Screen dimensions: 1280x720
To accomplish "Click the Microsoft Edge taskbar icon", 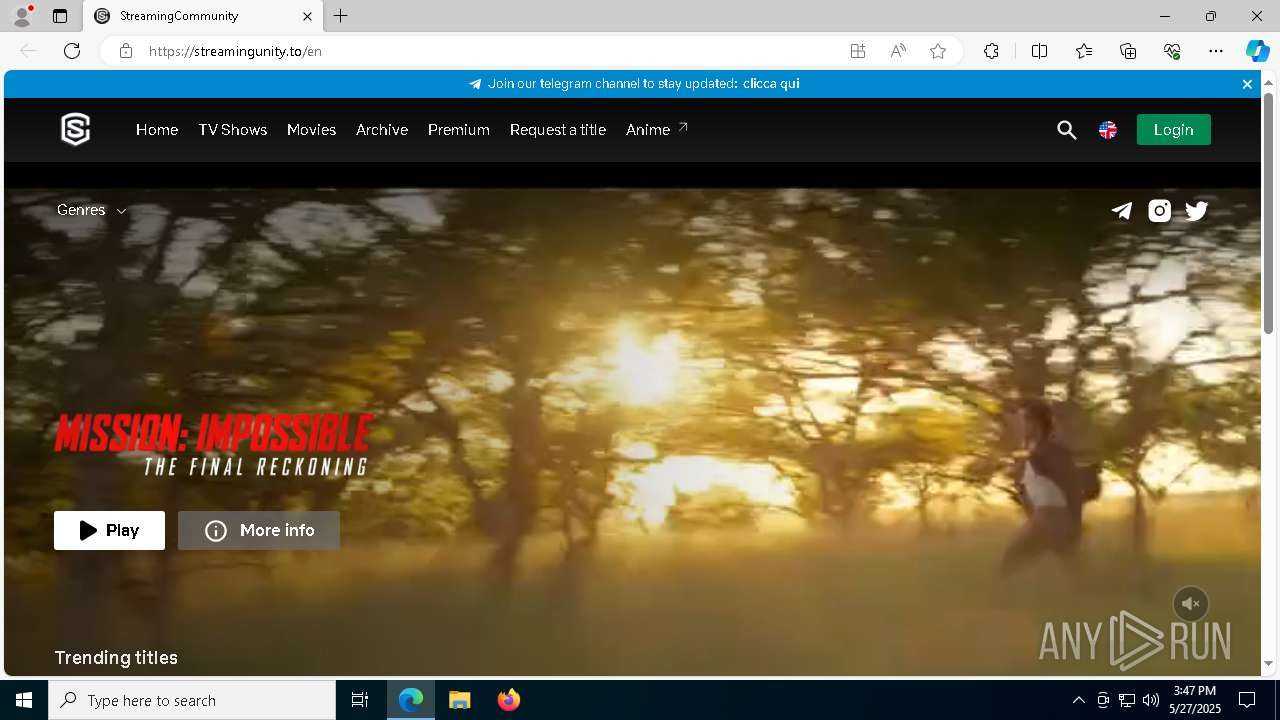I will point(411,700).
